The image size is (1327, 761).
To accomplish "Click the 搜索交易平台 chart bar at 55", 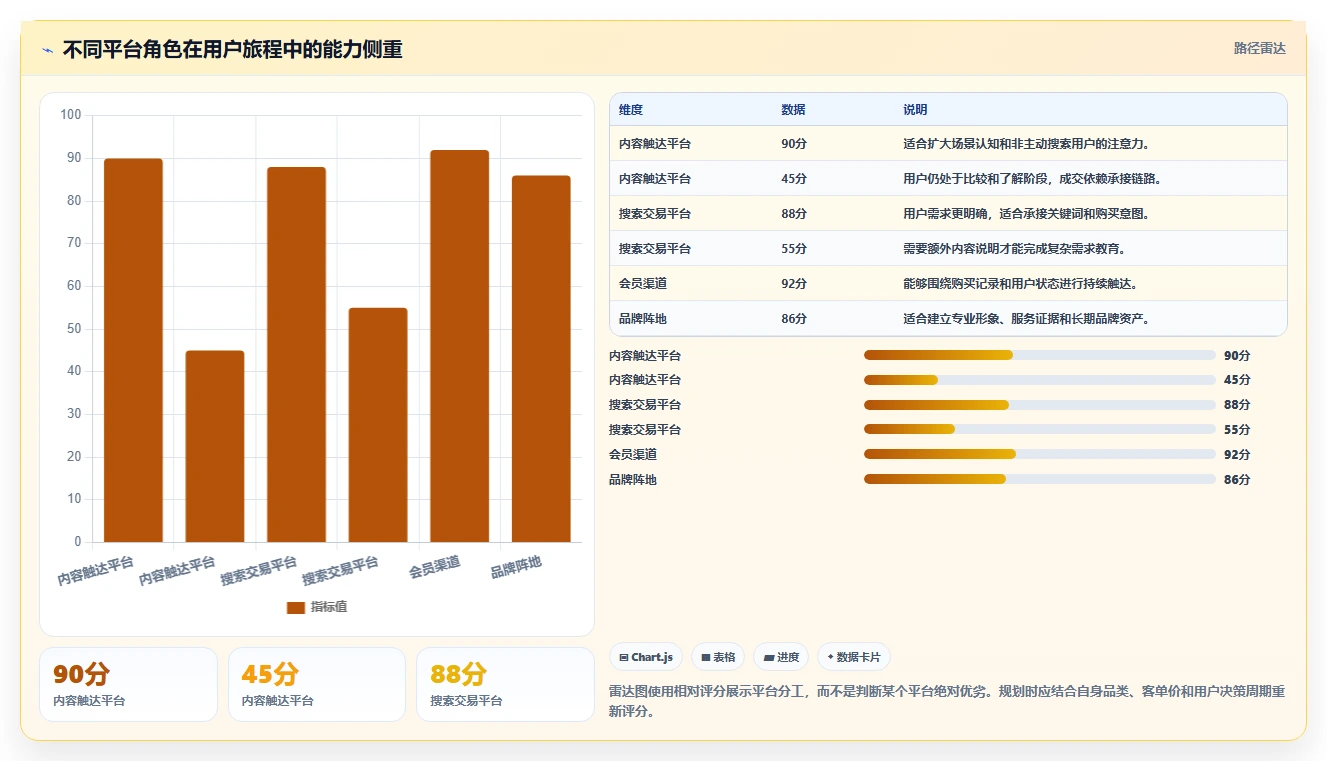I will (x=378, y=425).
